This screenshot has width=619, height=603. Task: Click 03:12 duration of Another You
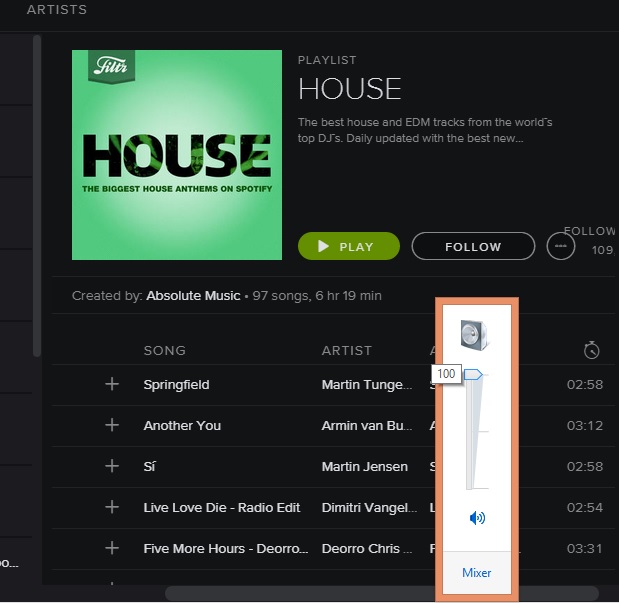click(x=585, y=426)
